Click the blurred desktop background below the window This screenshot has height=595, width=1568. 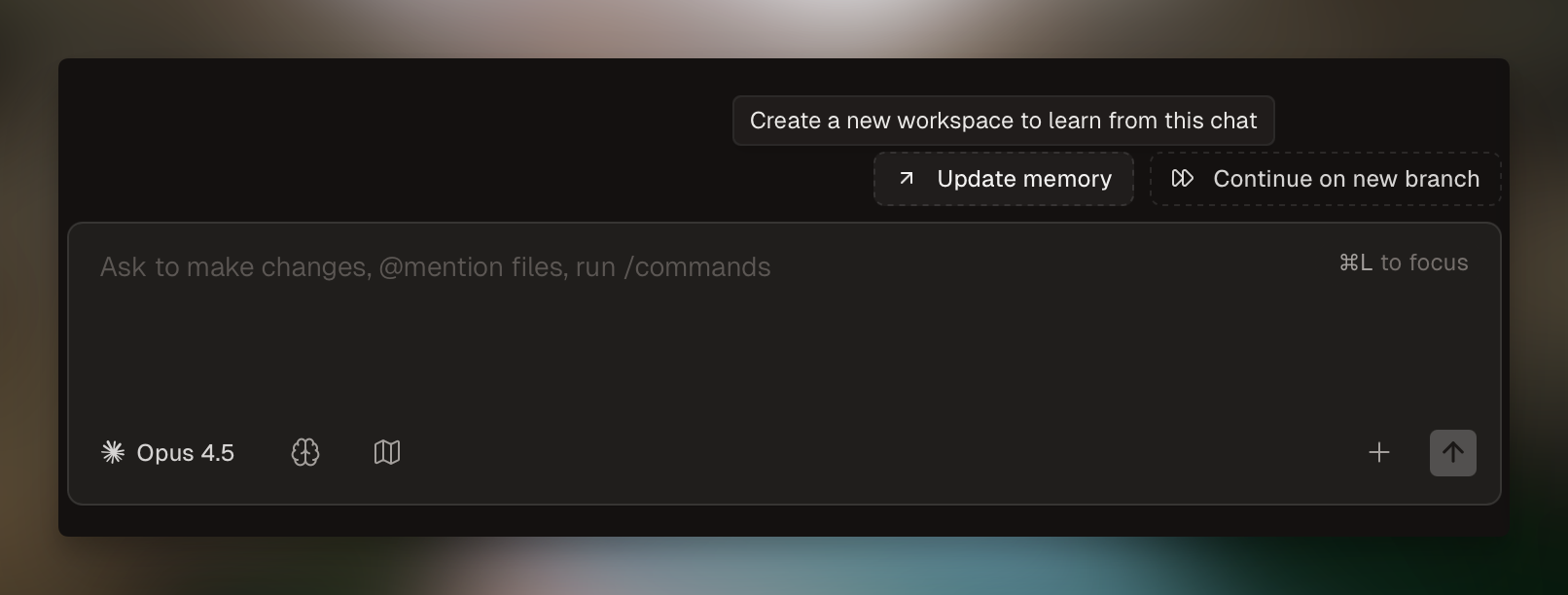778,569
